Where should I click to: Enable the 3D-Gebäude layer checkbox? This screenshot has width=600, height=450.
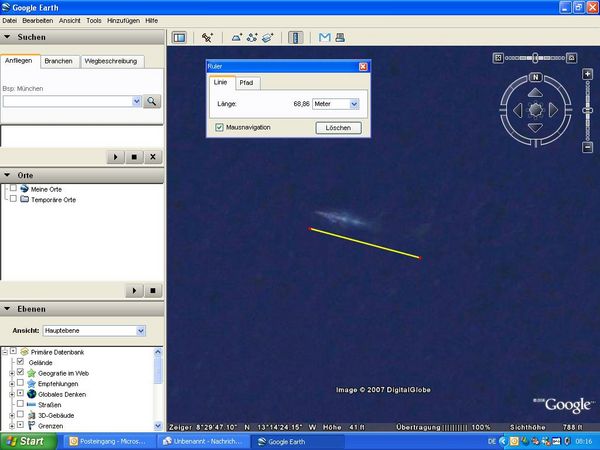21,414
